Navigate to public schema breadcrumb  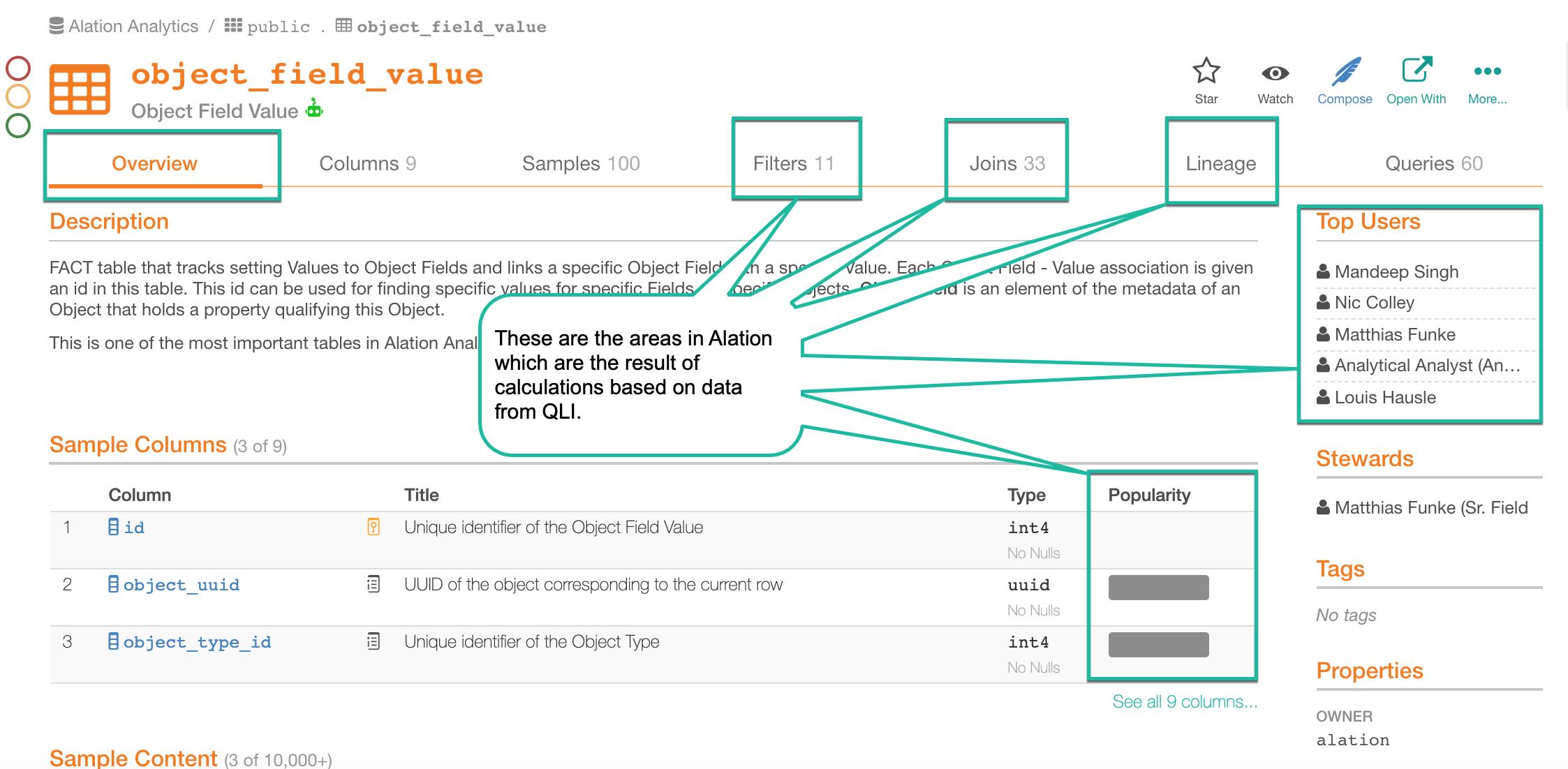point(279,27)
